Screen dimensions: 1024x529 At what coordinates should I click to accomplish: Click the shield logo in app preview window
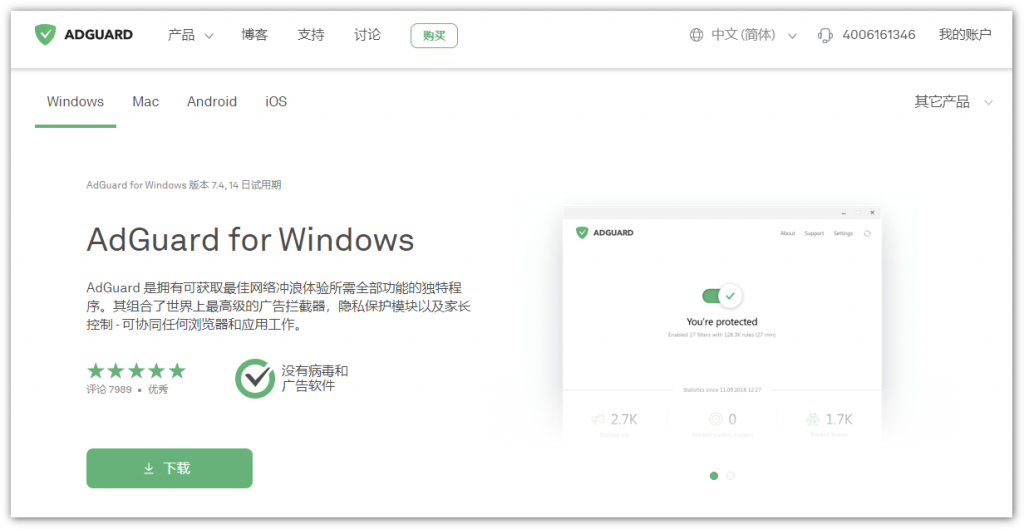[x=582, y=232]
